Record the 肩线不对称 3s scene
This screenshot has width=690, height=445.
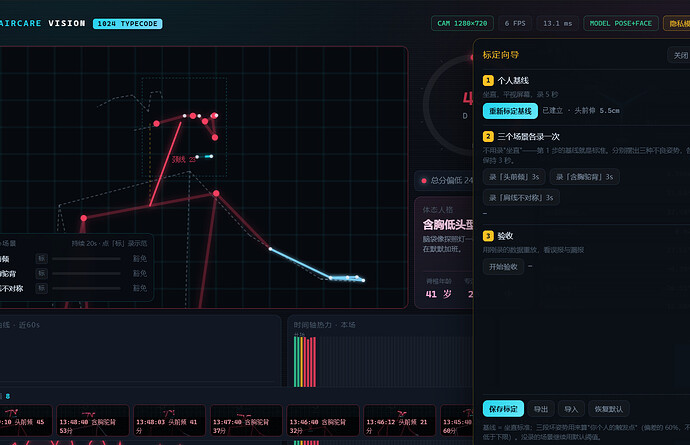pos(521,198)
